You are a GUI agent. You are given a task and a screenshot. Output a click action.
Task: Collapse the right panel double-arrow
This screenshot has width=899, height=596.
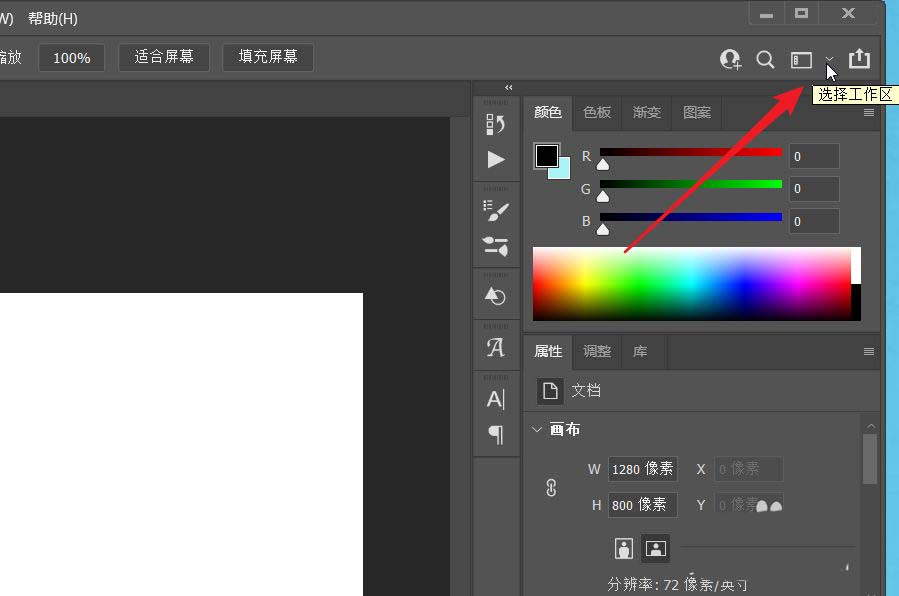point(508,87)
